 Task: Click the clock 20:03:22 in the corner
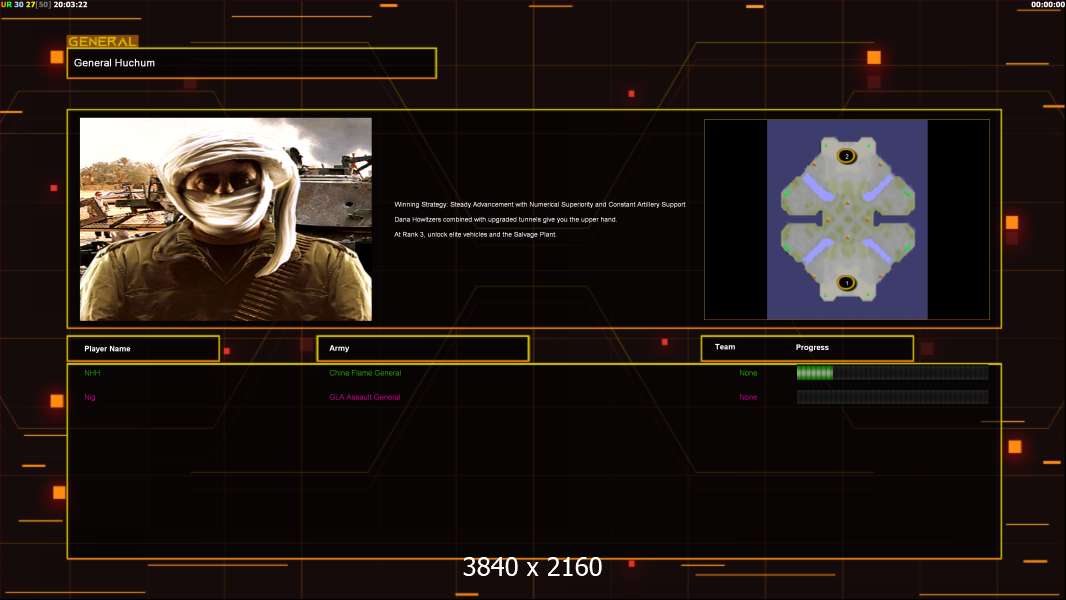pyautogui.click(x=70, y=4)
